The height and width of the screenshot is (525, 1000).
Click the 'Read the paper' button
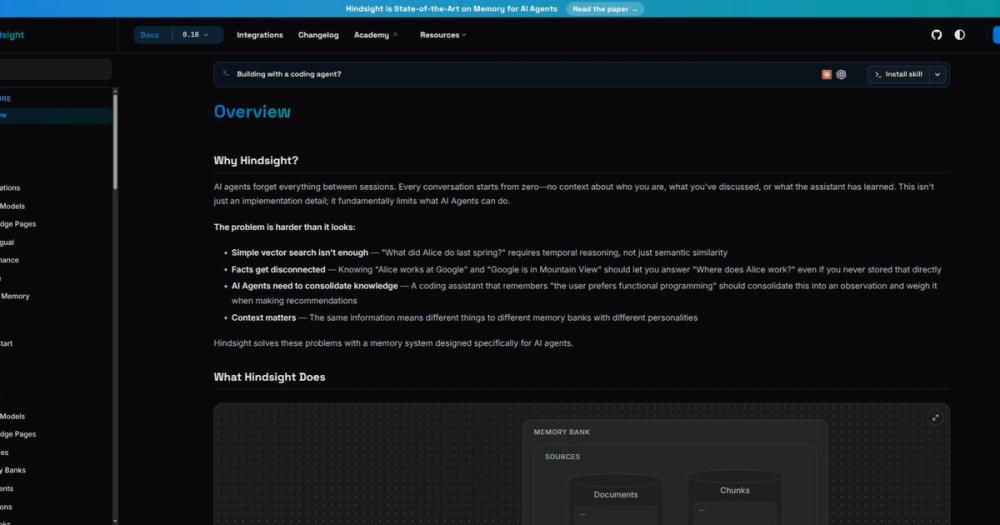605,9
